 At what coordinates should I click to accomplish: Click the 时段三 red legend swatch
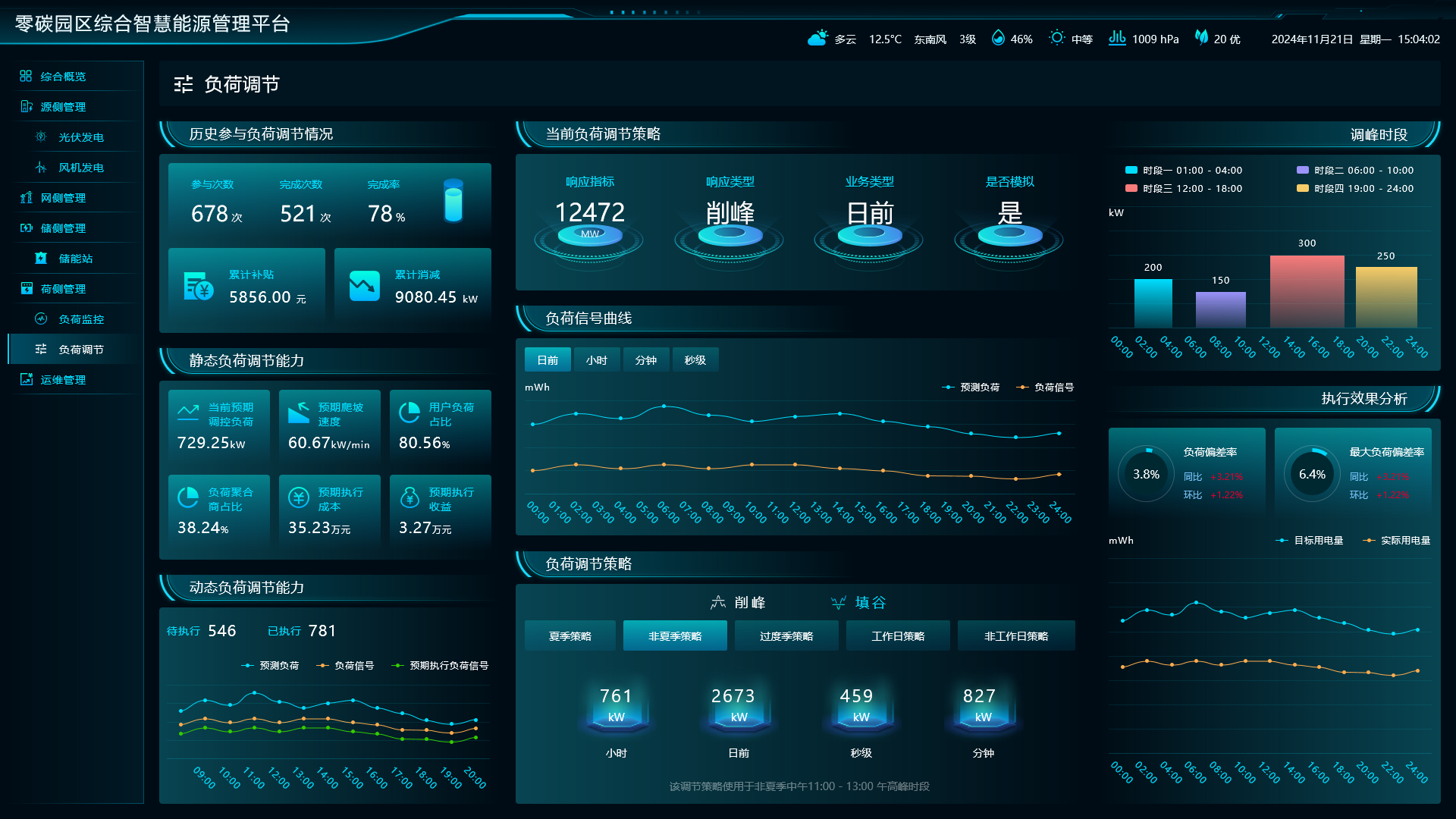coord(1131,188)
